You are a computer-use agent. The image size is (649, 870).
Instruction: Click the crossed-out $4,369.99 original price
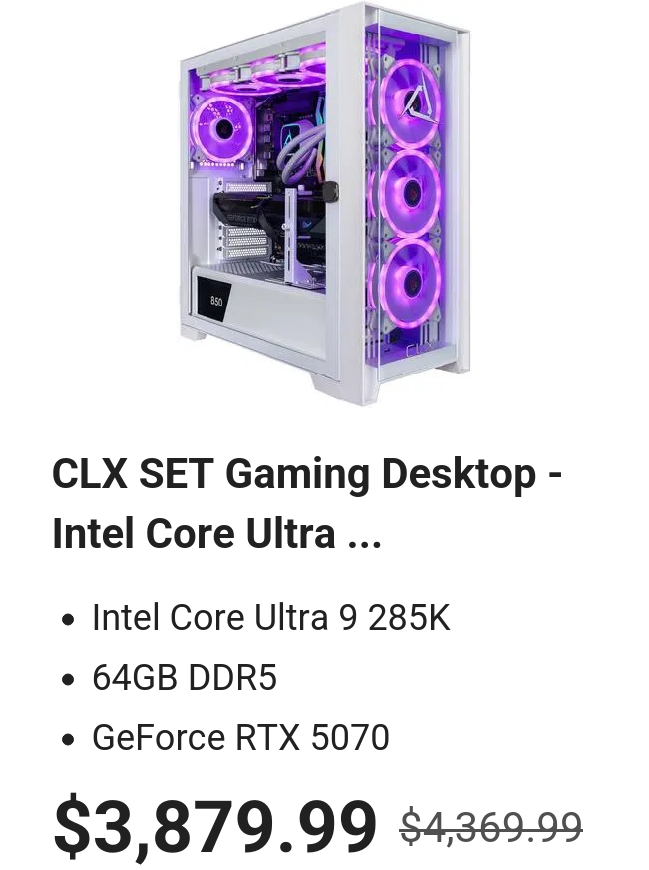coord(491,827)
